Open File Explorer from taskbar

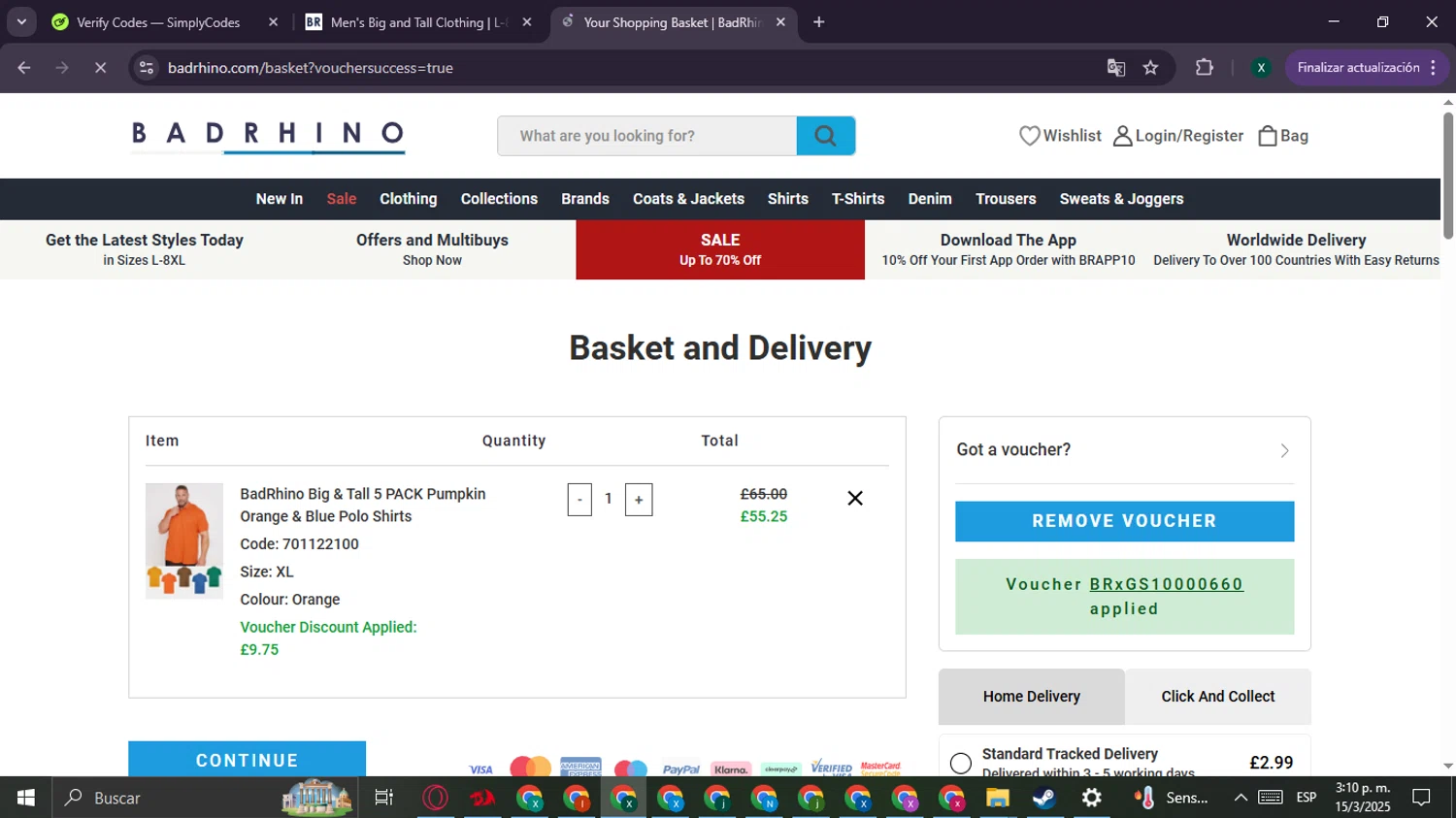click(998, 798)
